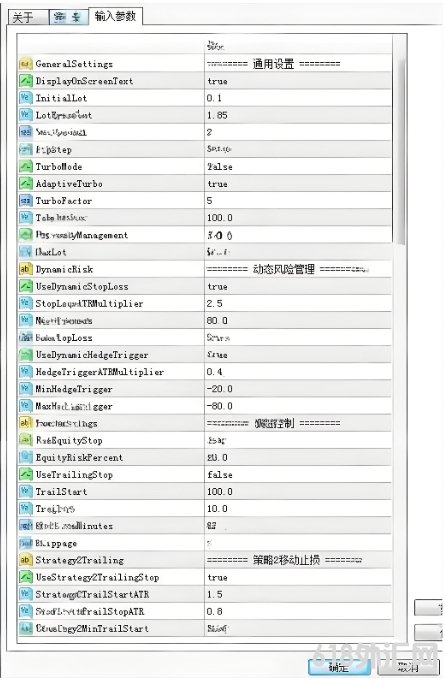Select the 输入参数 tab
Image resolution: width=445 pixels, height=680 pixels.
[115, 16]
